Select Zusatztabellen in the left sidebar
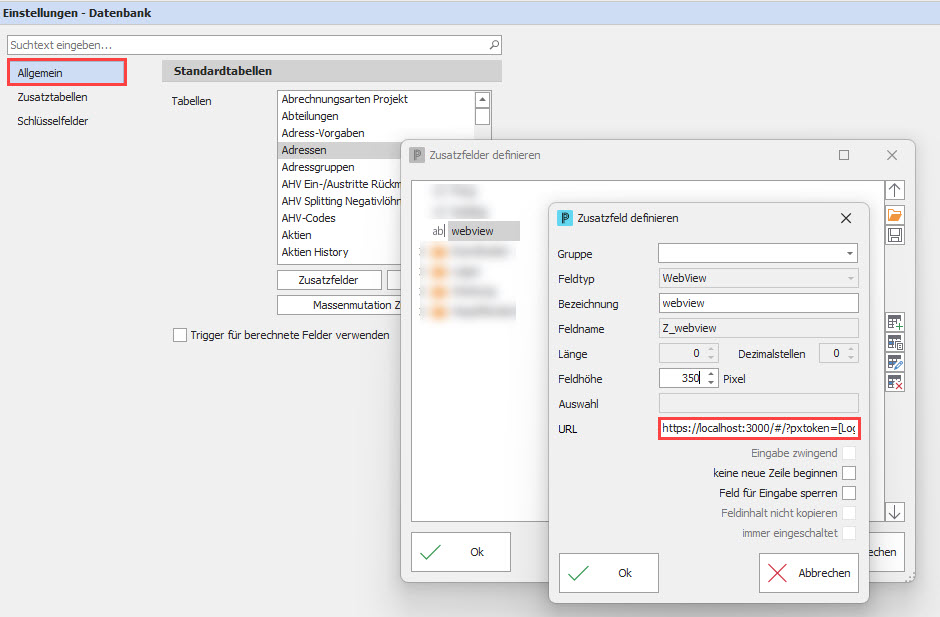This screenshot has height=617, width=940. point(52,97)
